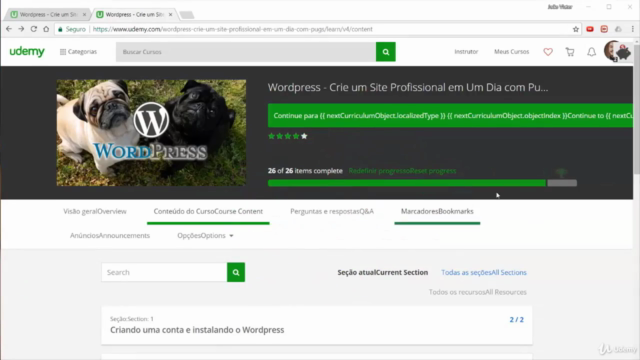Open Meus Cursos link

[x=511, y=52]
